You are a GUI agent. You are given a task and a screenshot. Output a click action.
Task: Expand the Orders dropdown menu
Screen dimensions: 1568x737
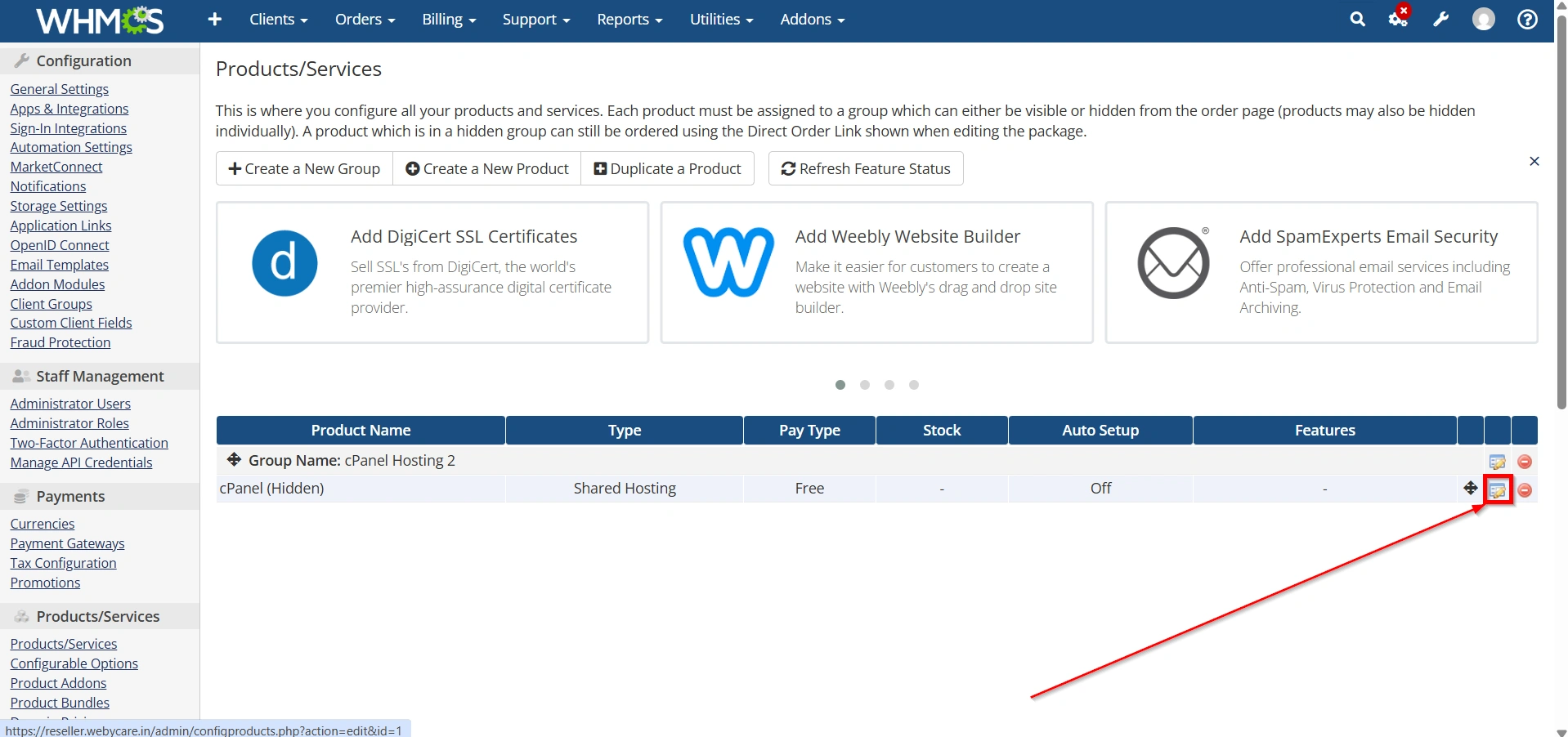pyautogui.click(x=365, y=19)
